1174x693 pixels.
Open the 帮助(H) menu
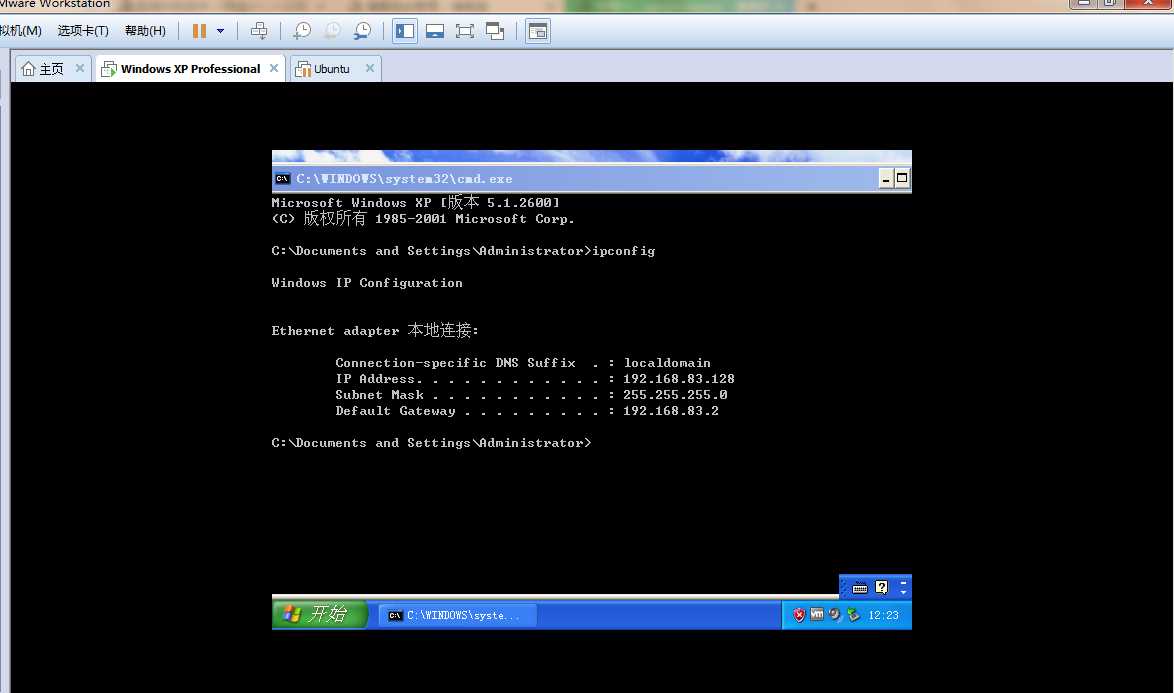click(145, 31)
